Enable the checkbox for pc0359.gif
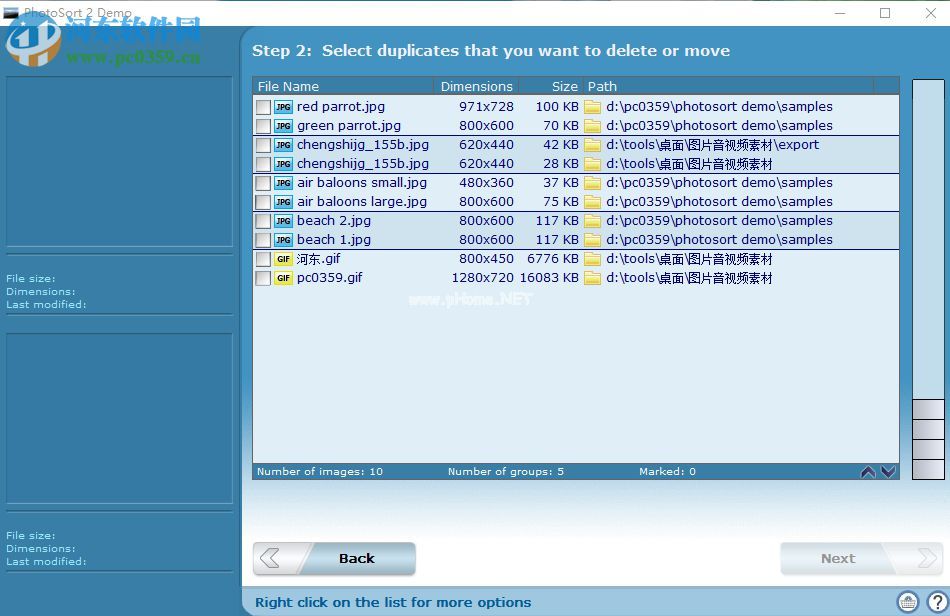Image resolution: width=950 pixels, height=616 pixels. tap(263, 278)
